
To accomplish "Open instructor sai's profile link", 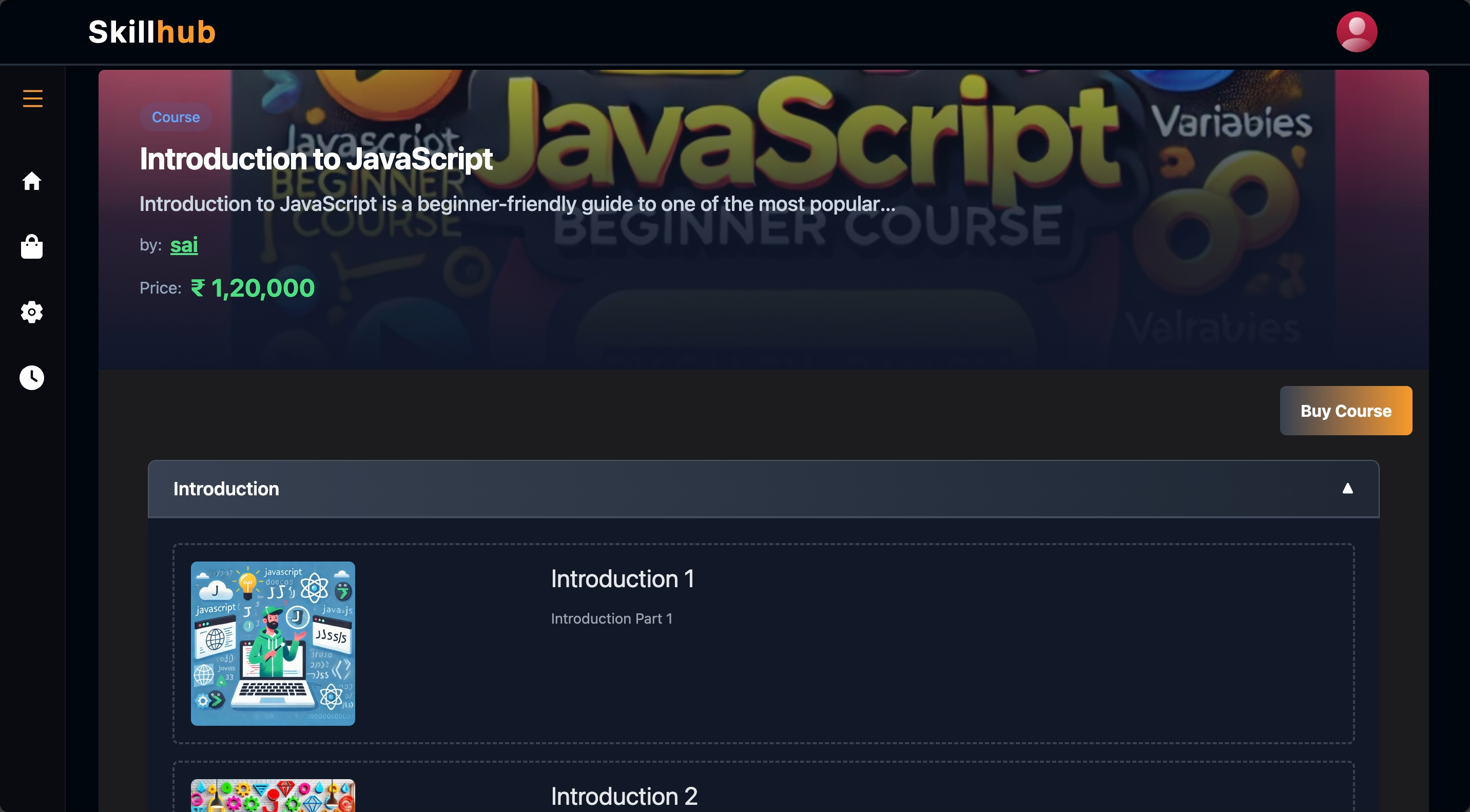I will (x=184, y=245).
